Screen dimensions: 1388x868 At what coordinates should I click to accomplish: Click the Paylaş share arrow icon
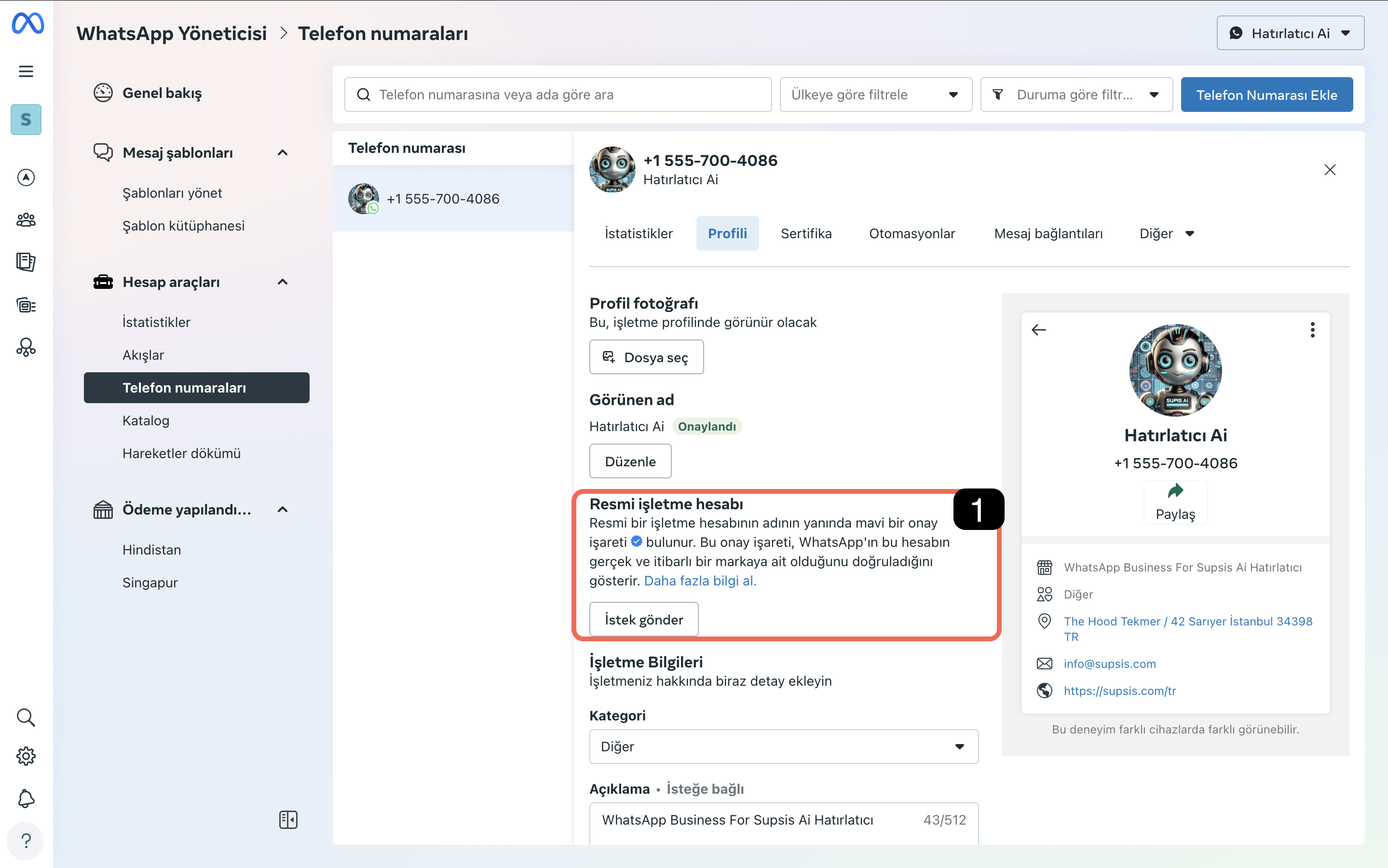[x=1176, y=491]
